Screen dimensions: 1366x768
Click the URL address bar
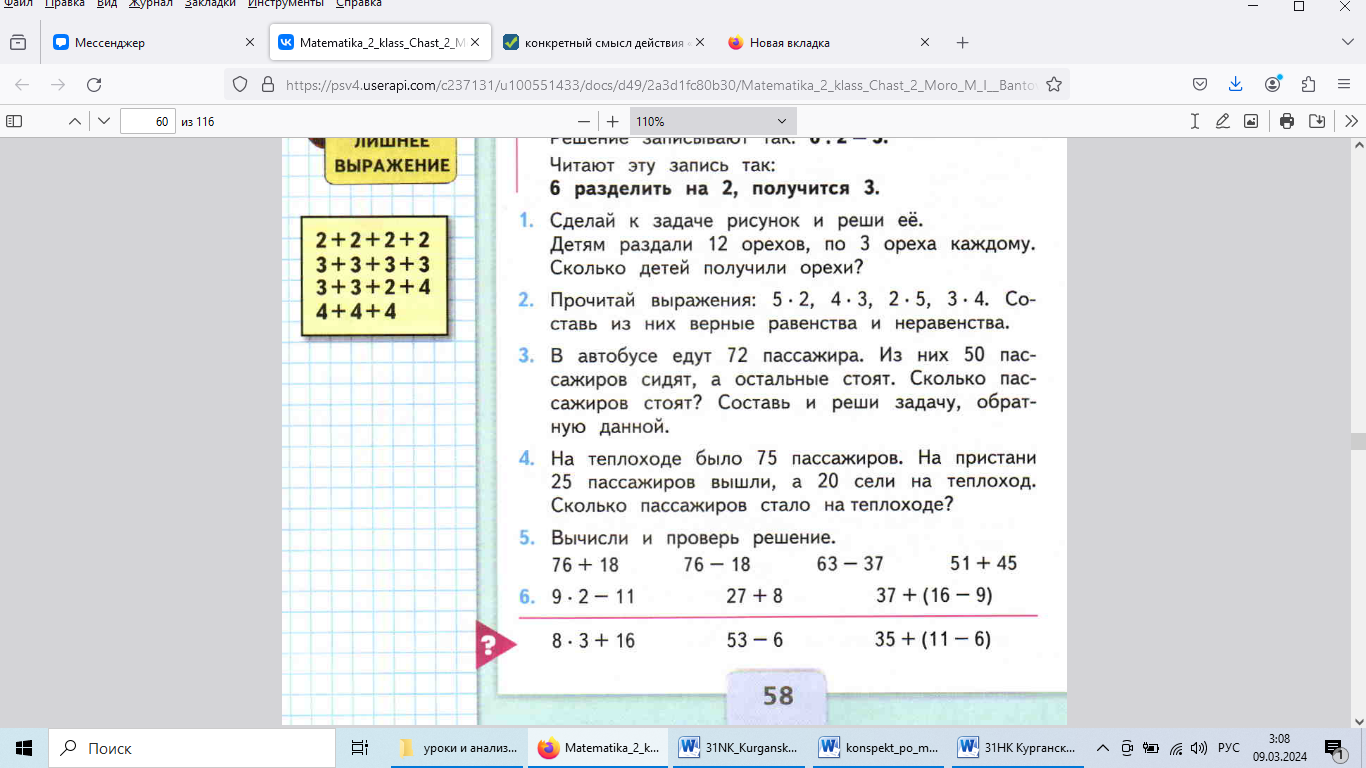click(x=660, y=85)
